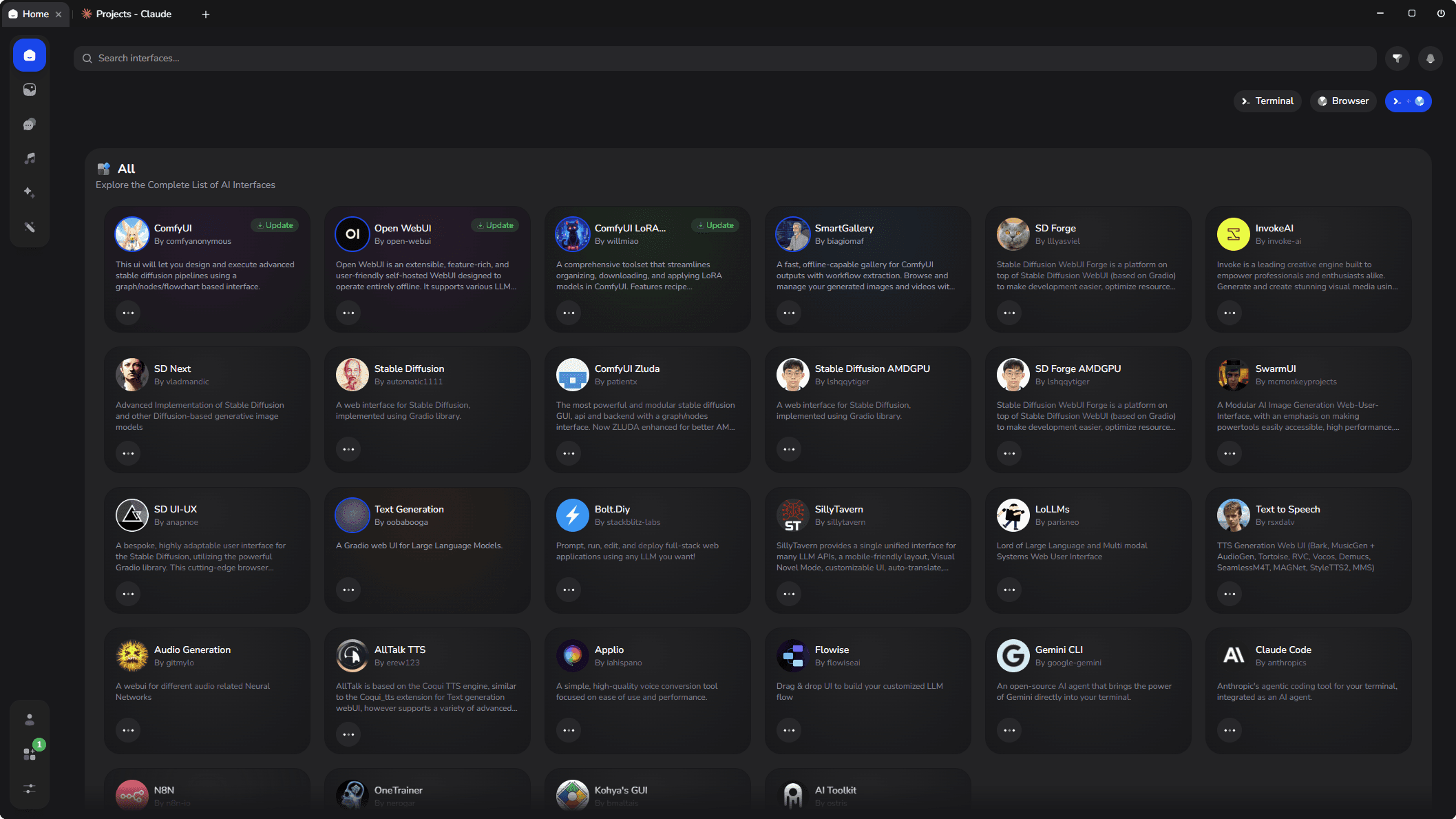
Task: Open the InvokeAI three-dot menu
Action: coord(1230,313)
